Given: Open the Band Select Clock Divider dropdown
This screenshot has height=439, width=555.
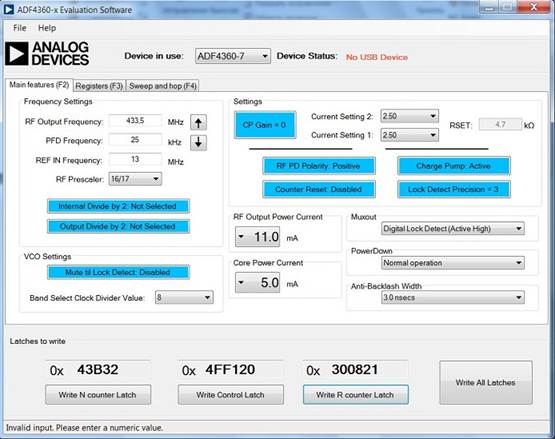Looking at the screenshot, I should click(184, 297).
